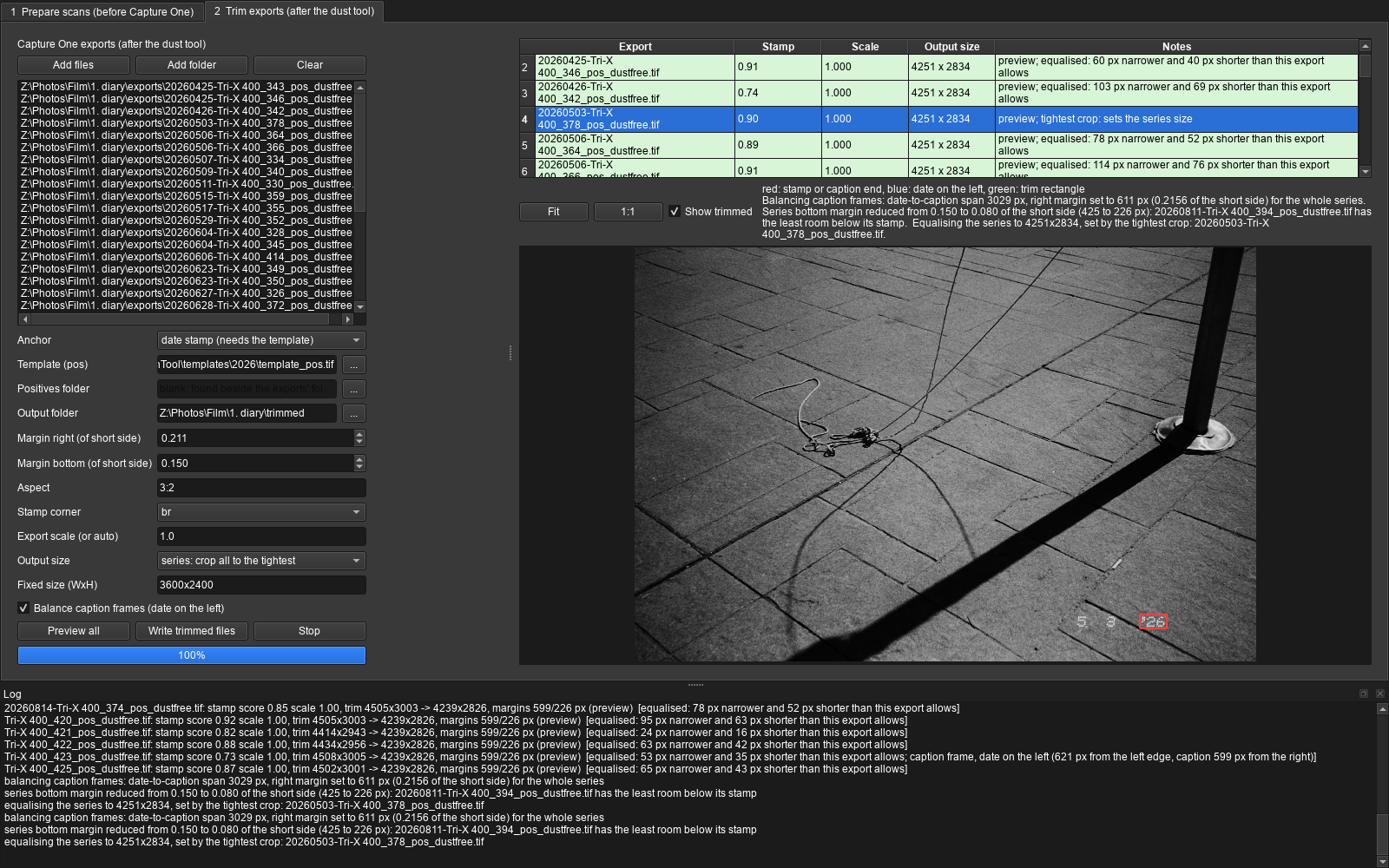This screenshot has width=1389, height=868.
Task: Click the Fixed size field showing 3600x2400
Action: point(261,585)
